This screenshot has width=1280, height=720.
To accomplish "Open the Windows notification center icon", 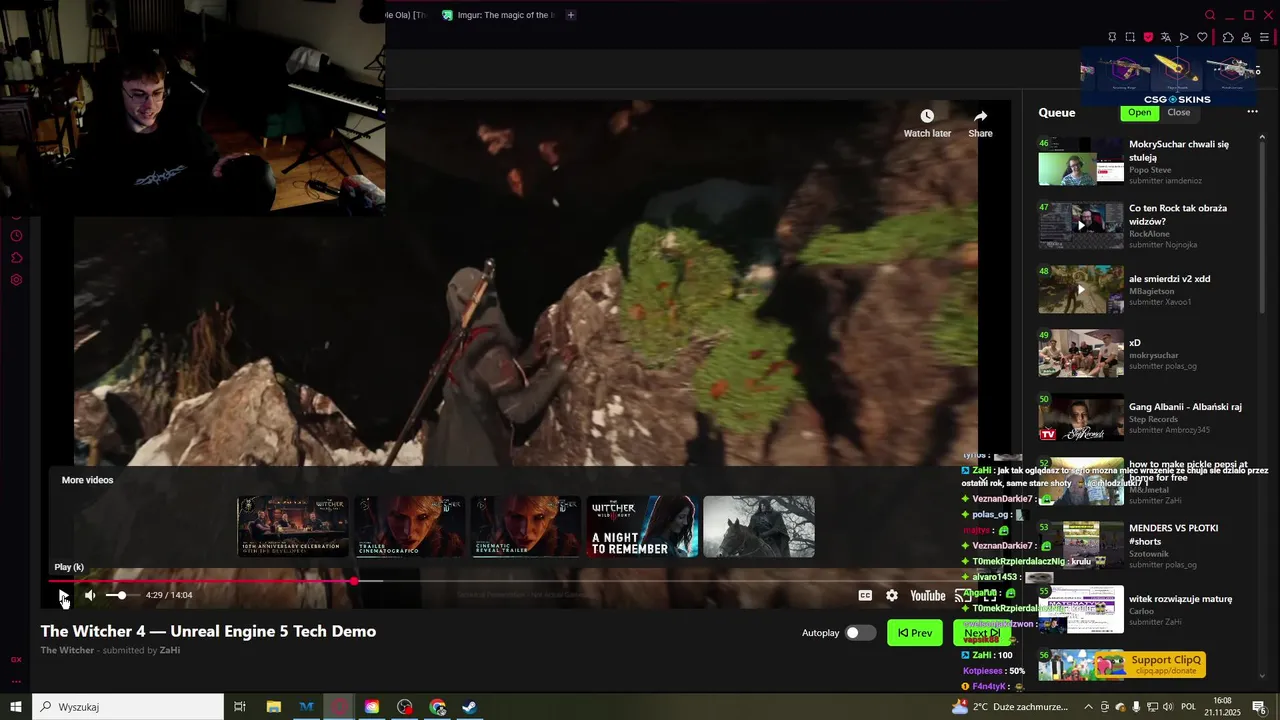I will tap(1259, 707).
